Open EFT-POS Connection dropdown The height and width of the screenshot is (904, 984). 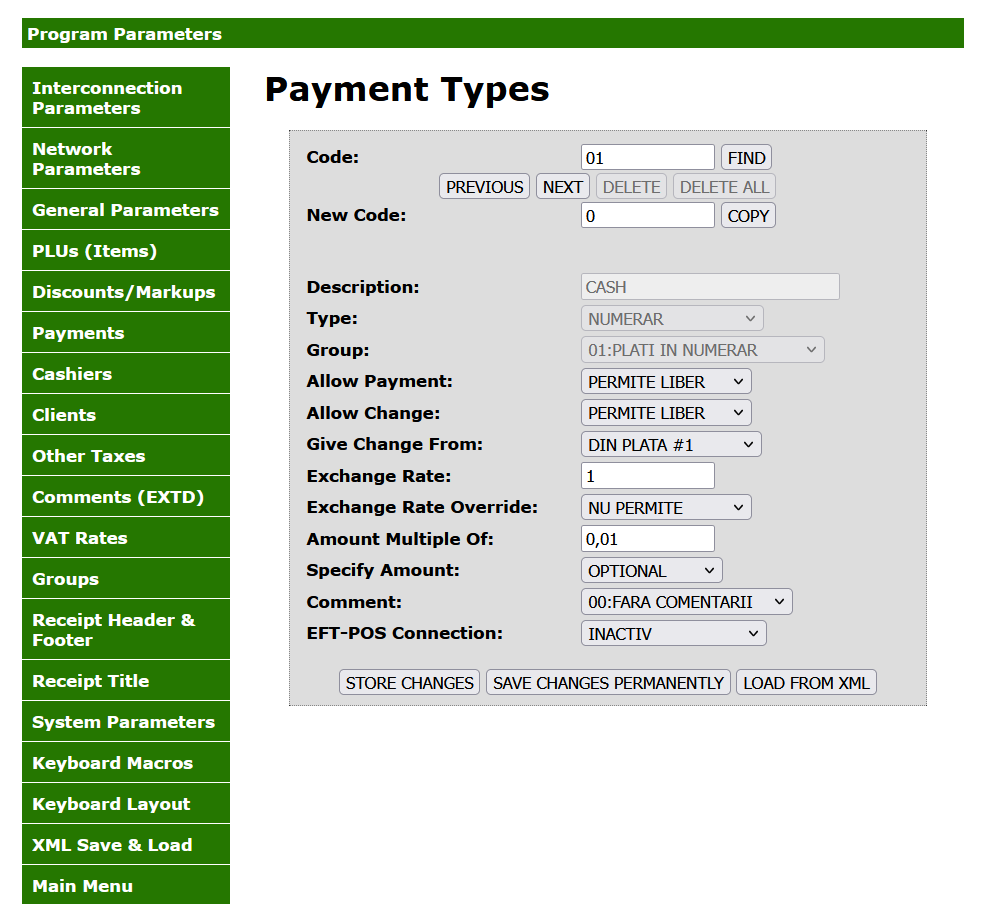pos(673,634)
